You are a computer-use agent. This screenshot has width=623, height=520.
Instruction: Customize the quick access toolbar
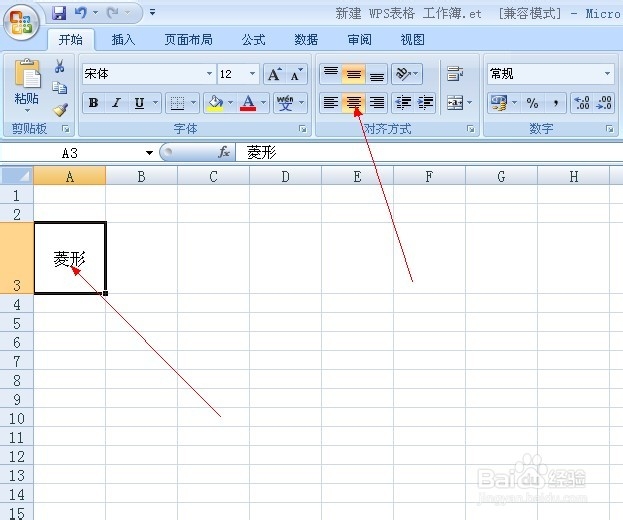pos(152,12)
